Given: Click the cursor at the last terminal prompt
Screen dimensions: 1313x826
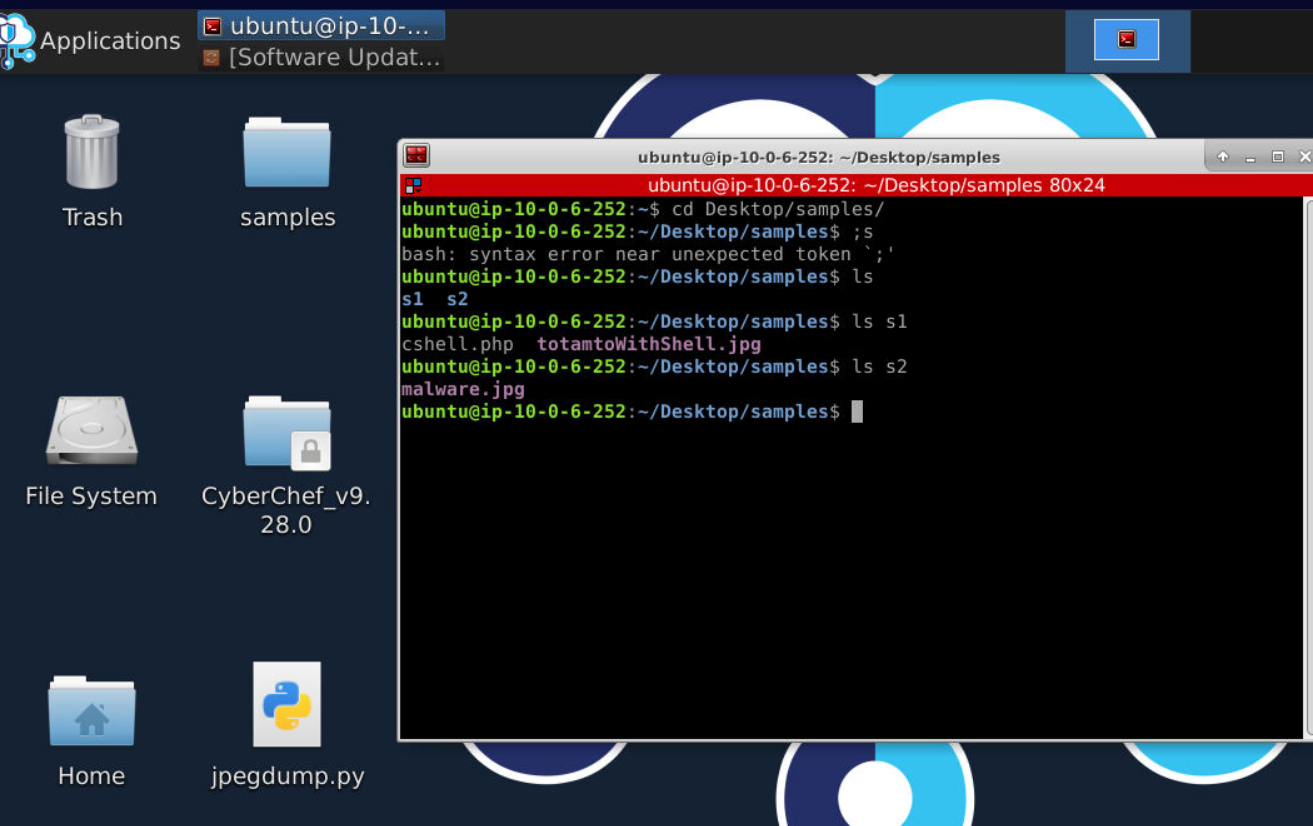Looking at the screenshot, I should [857, 412].
